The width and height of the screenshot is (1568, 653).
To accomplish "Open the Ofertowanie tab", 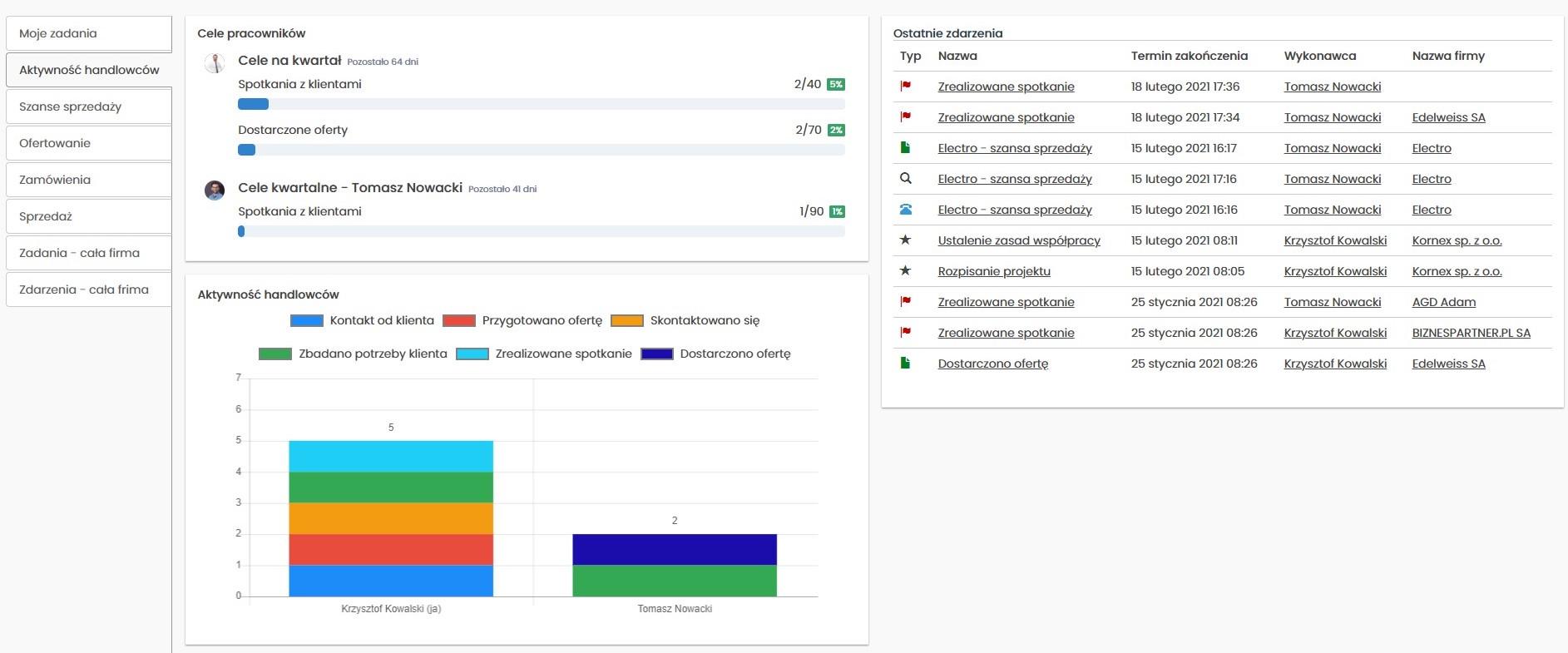I will coord(88,143).
